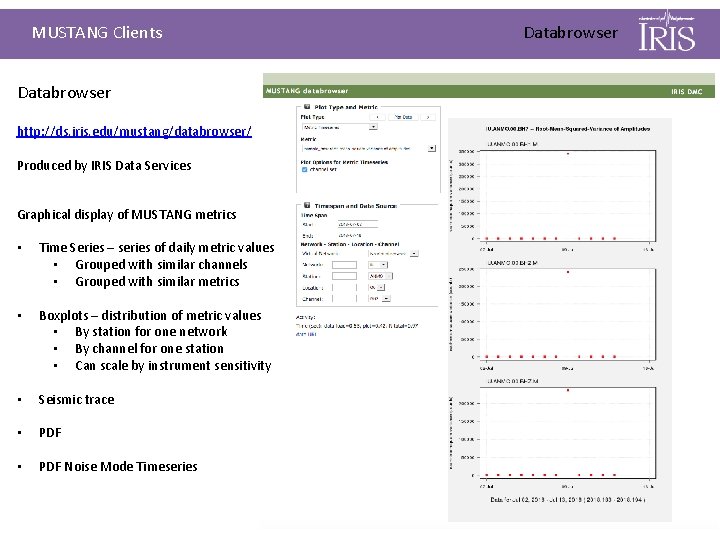Open the Channel dropdown list

coord(379,298)
